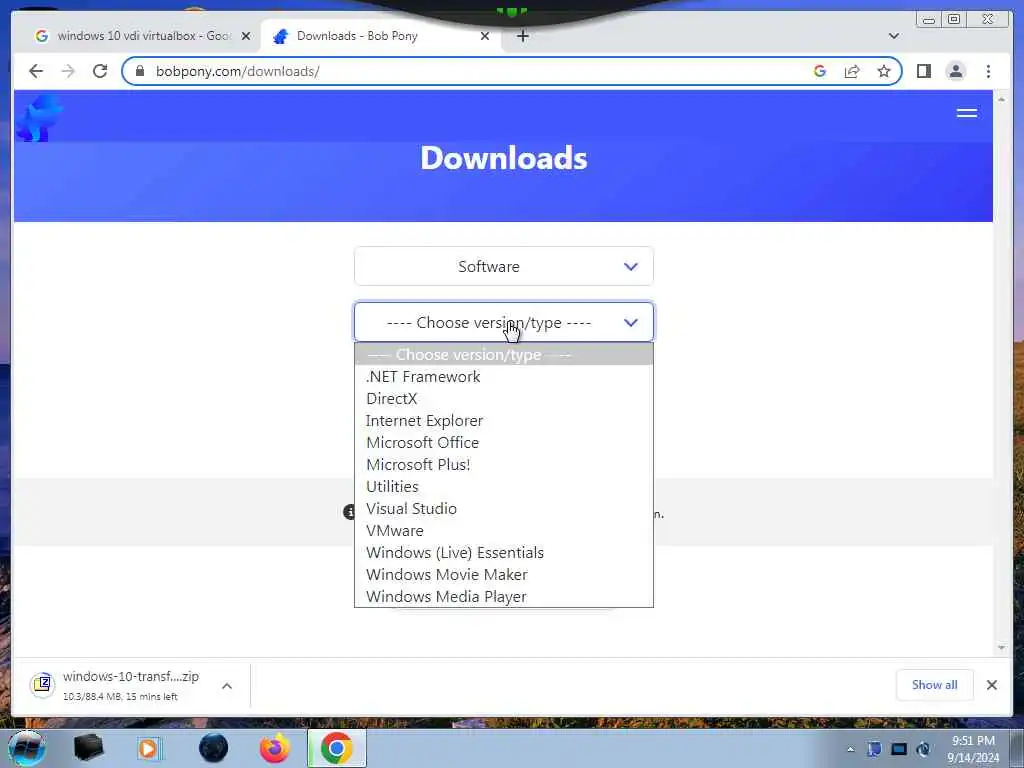Share this page via the share icon
The height and width of the screenshot is (768, 1024).
pos(852,71)
